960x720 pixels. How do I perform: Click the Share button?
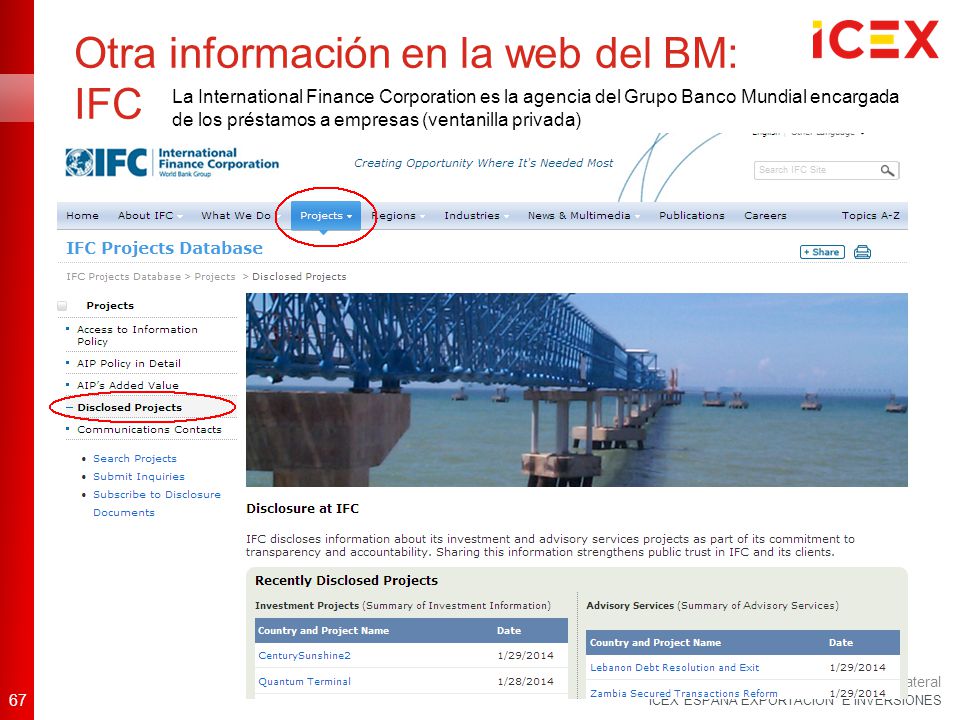coord(822,252)
